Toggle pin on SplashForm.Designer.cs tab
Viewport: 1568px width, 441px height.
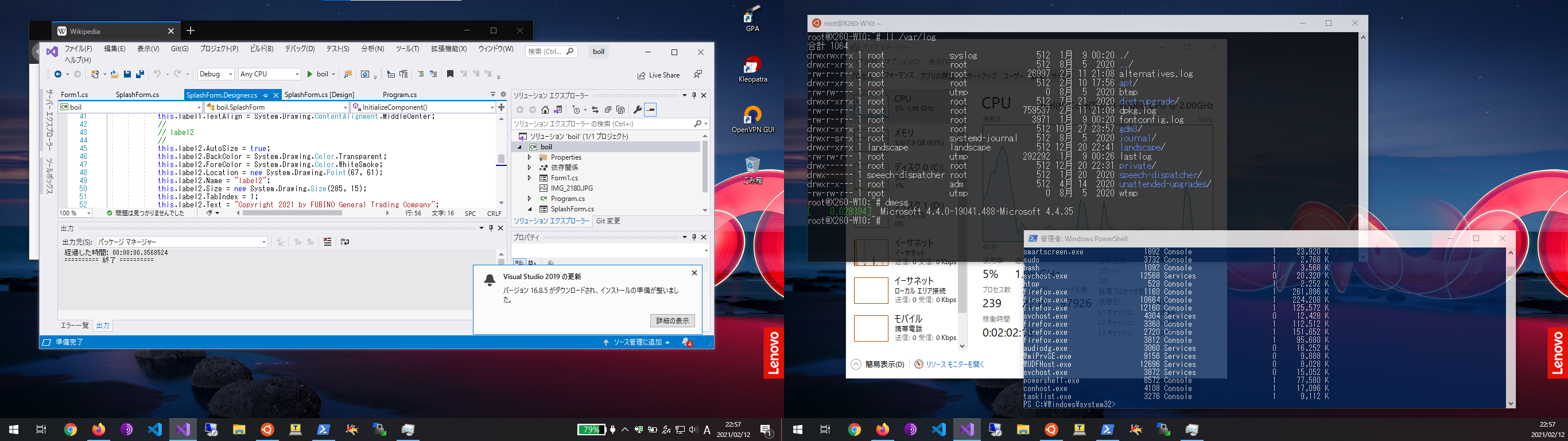[x=265, y=95]
